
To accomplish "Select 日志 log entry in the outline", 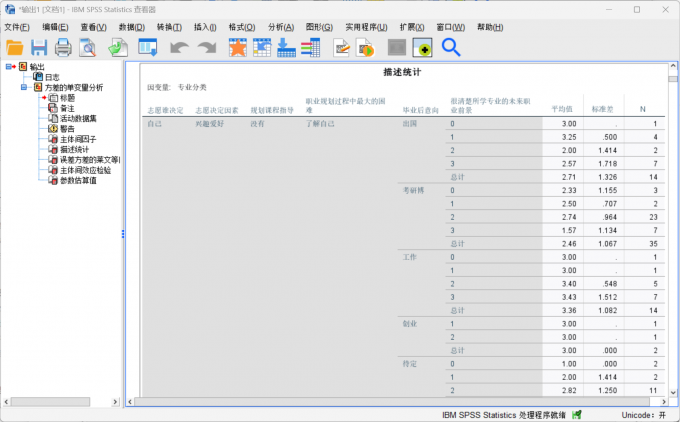I will pos(52,76).
